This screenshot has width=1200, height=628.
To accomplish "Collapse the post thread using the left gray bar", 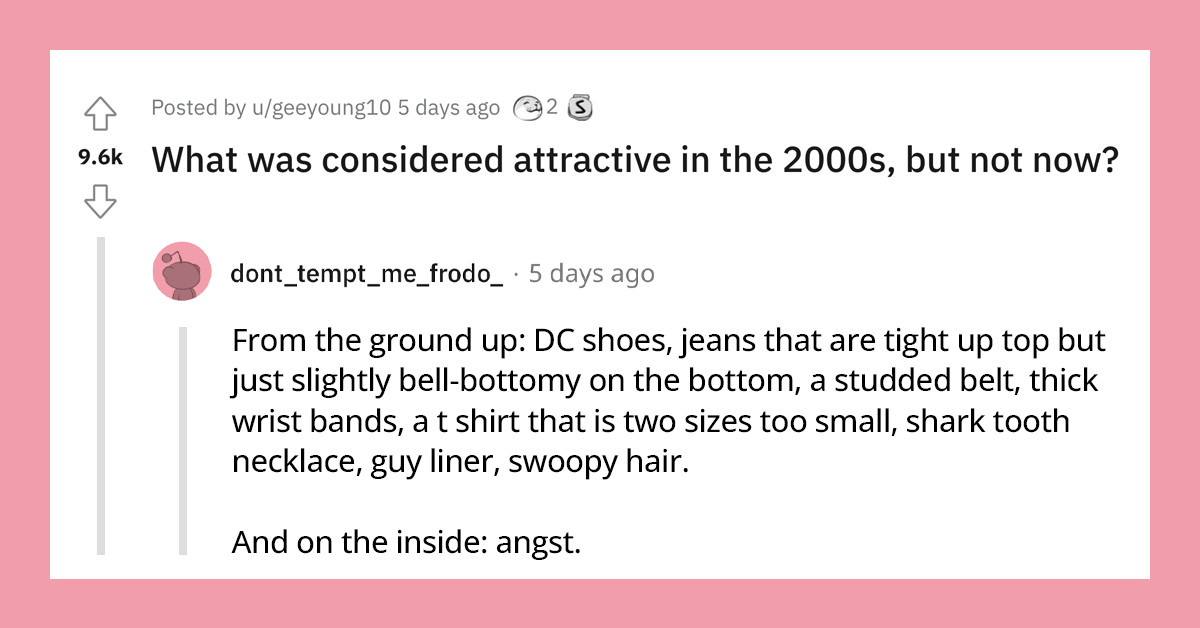I will click(x=100, y=400).
